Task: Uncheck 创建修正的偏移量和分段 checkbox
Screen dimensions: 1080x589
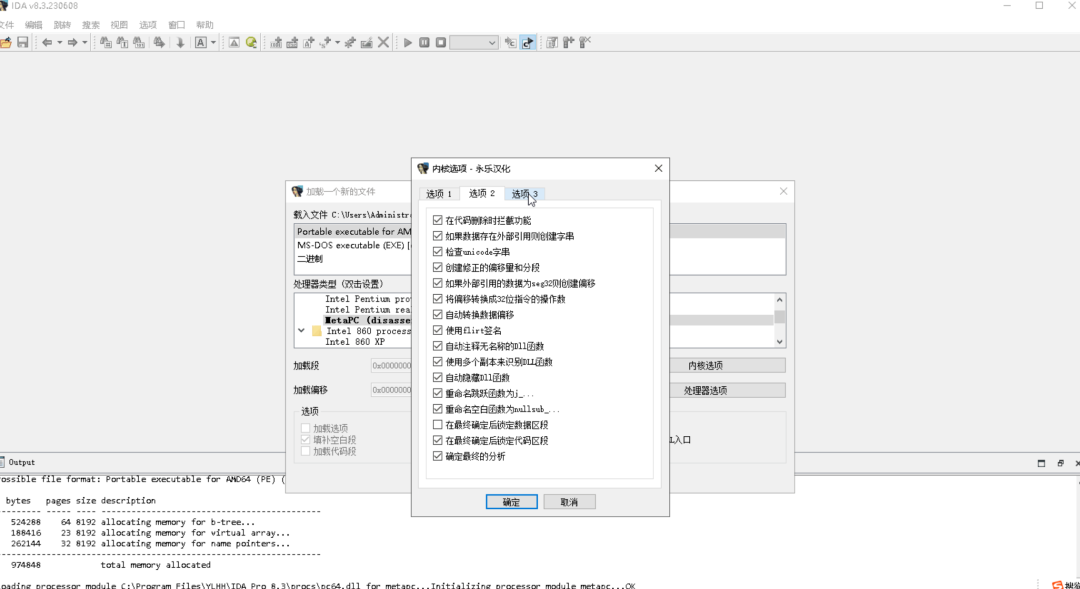Action: point(437,267)
